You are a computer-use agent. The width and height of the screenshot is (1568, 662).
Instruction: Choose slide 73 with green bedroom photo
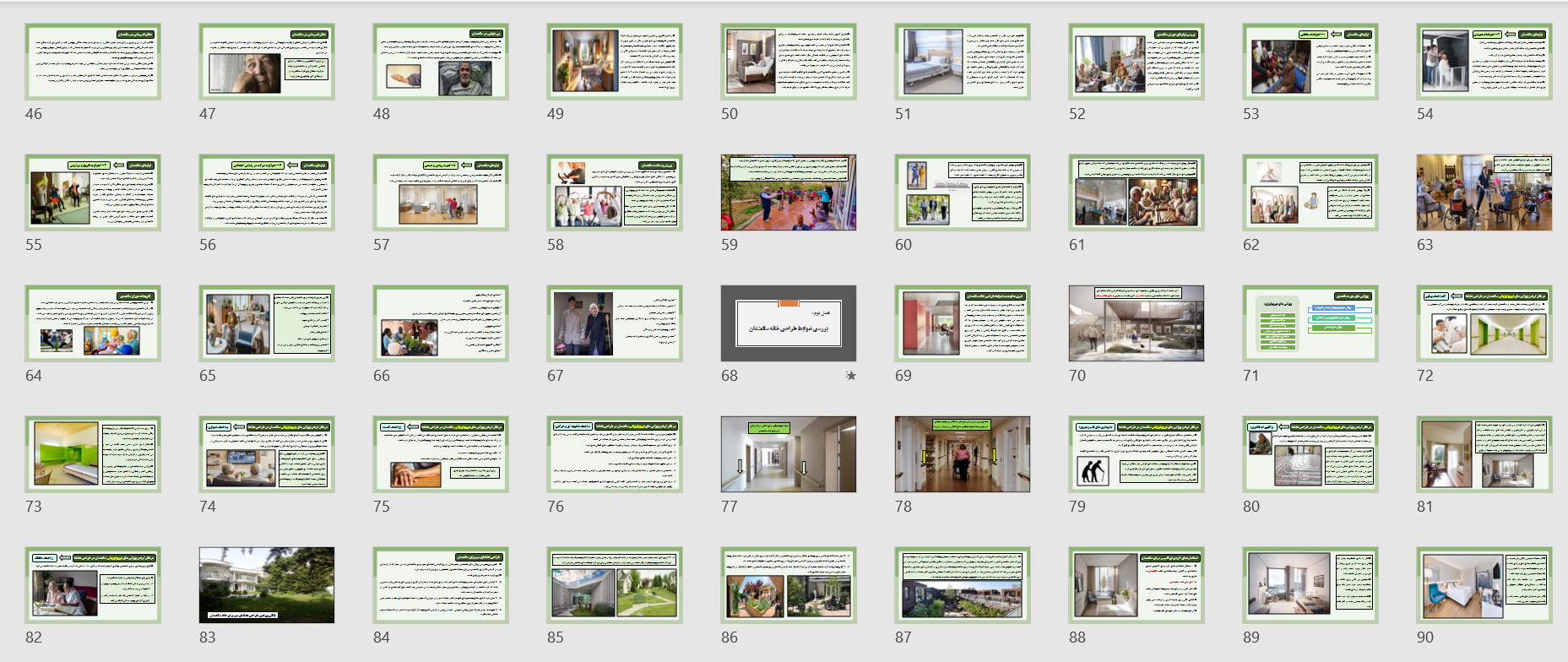(93, 454)
